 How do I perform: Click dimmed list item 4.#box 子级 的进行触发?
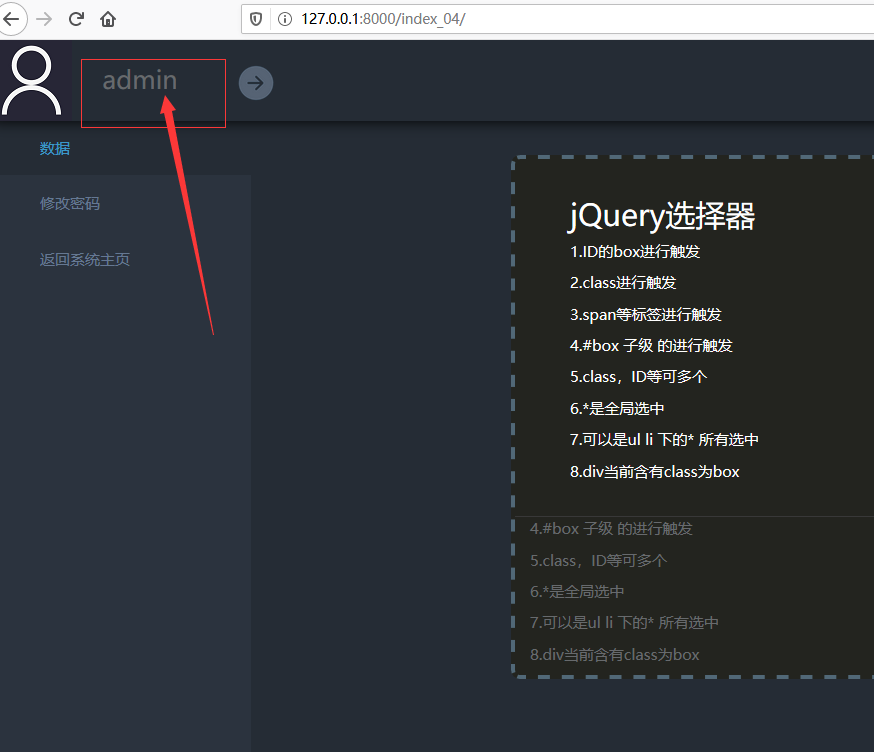[611, 528]
